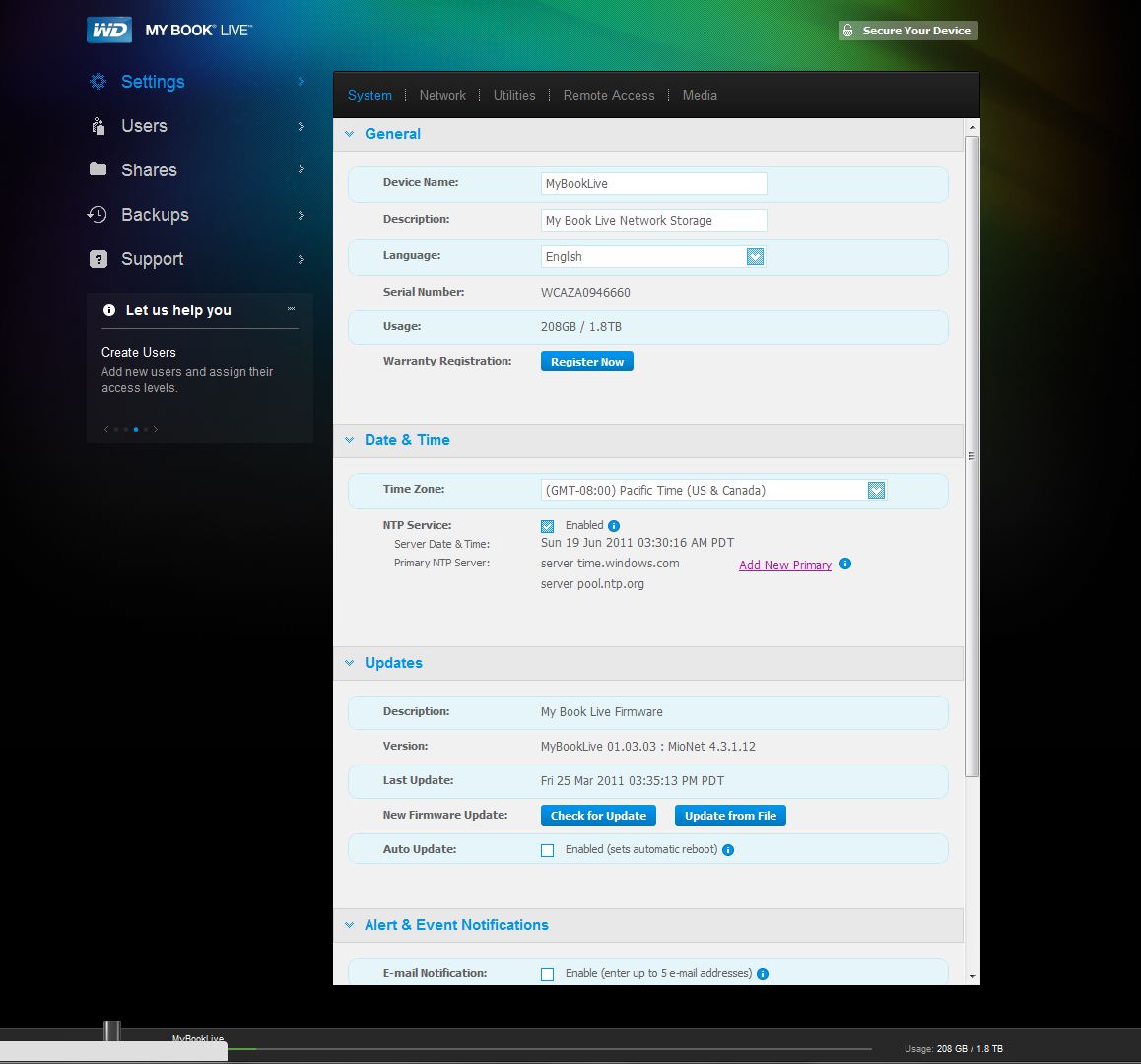Click the scrollbar up arrow

tap(973, 127)
